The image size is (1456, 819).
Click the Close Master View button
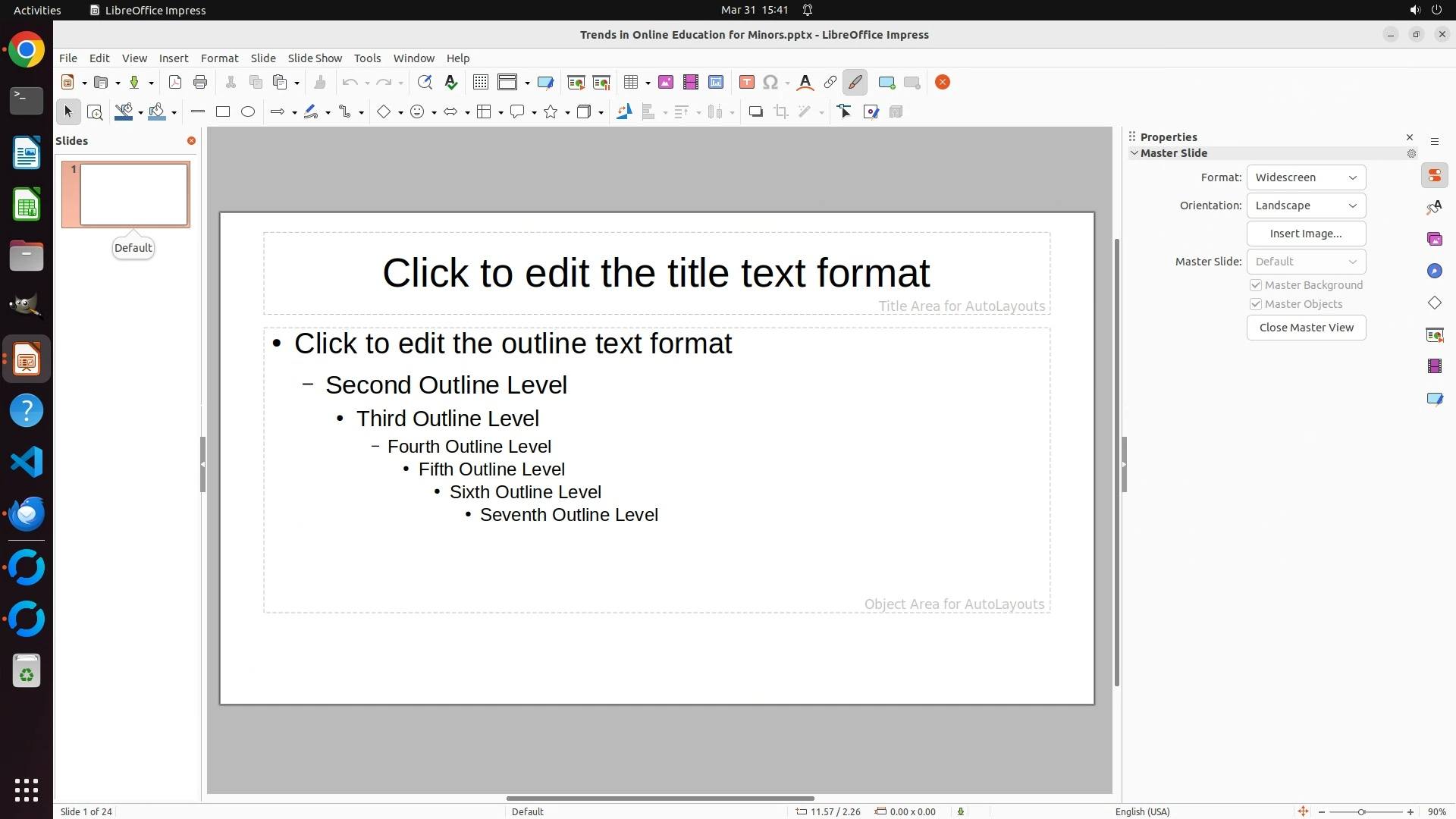pos(1306,328)
